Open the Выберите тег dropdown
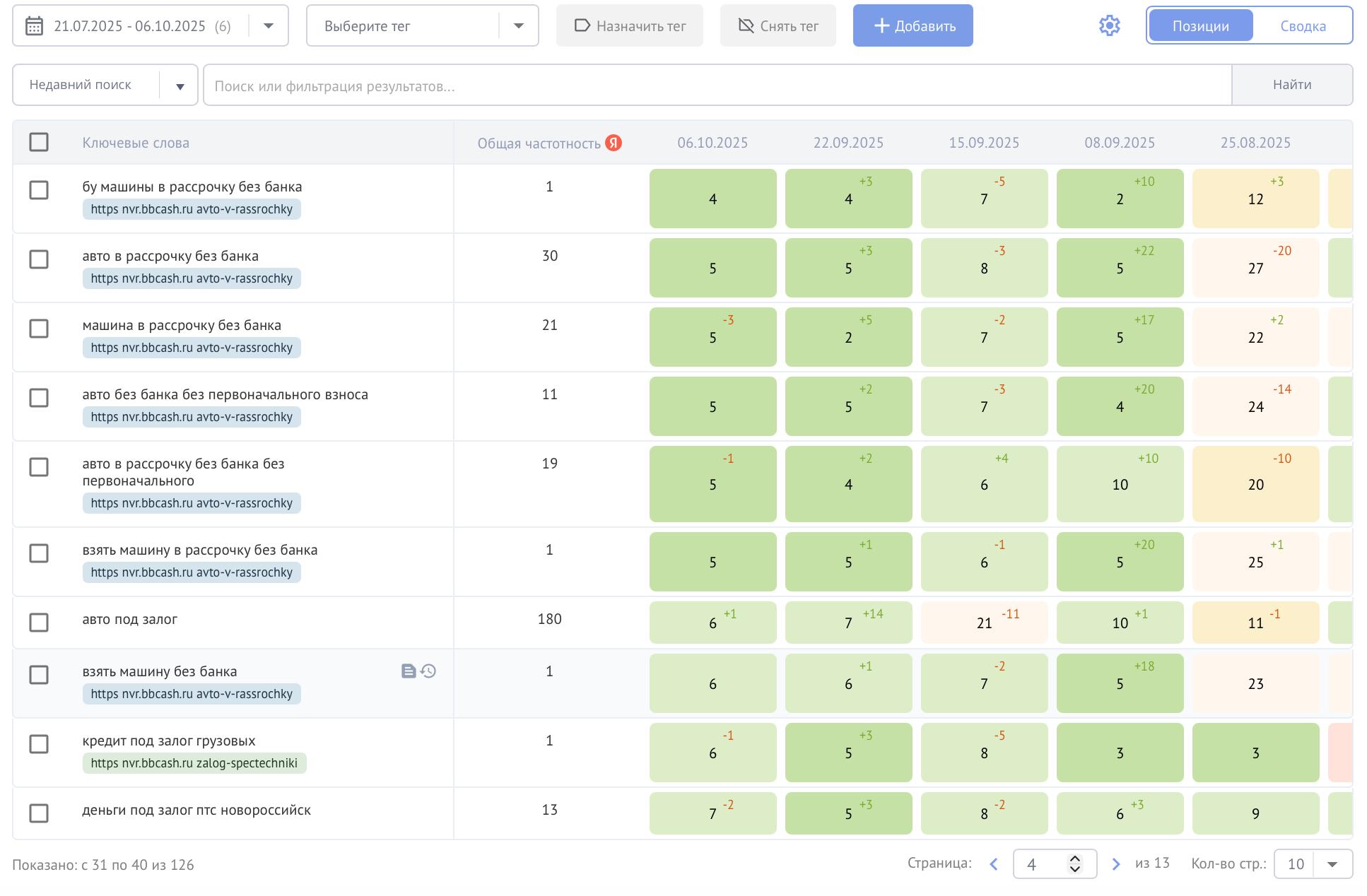The image size is (1367, 896). [x=518, y=26]
